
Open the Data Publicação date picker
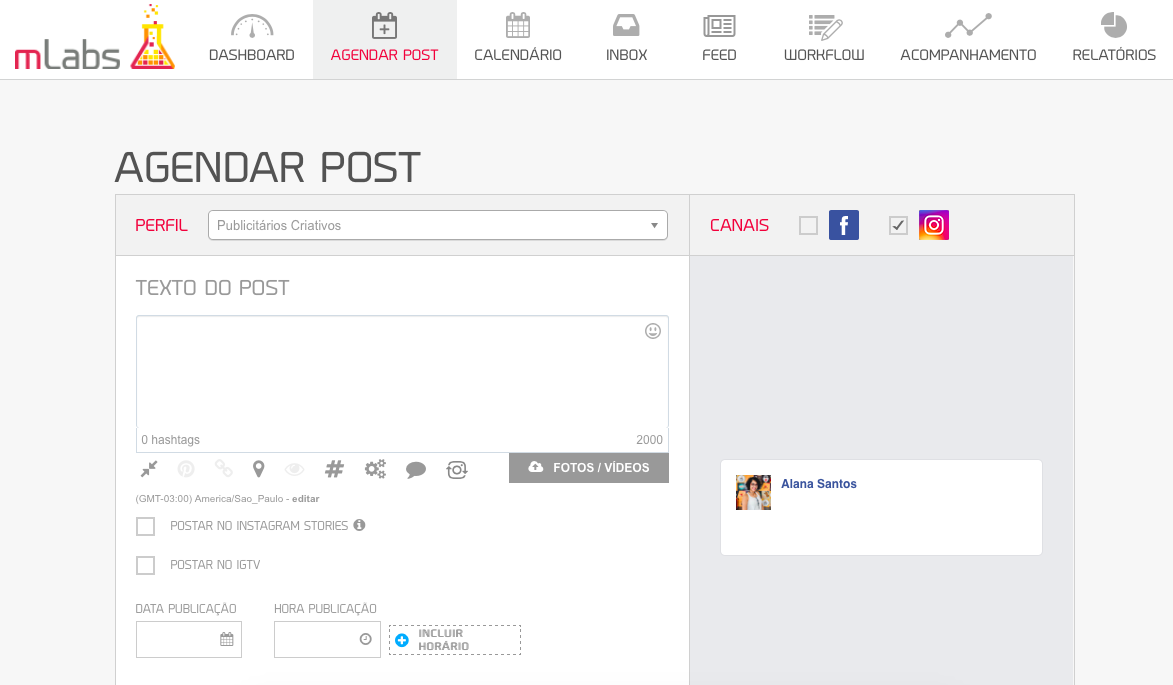point(189,639)
